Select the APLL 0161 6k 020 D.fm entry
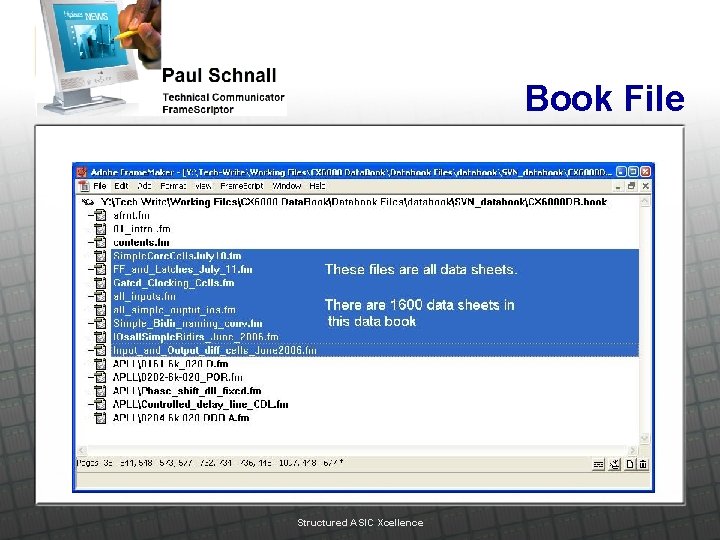 [170, 364]
